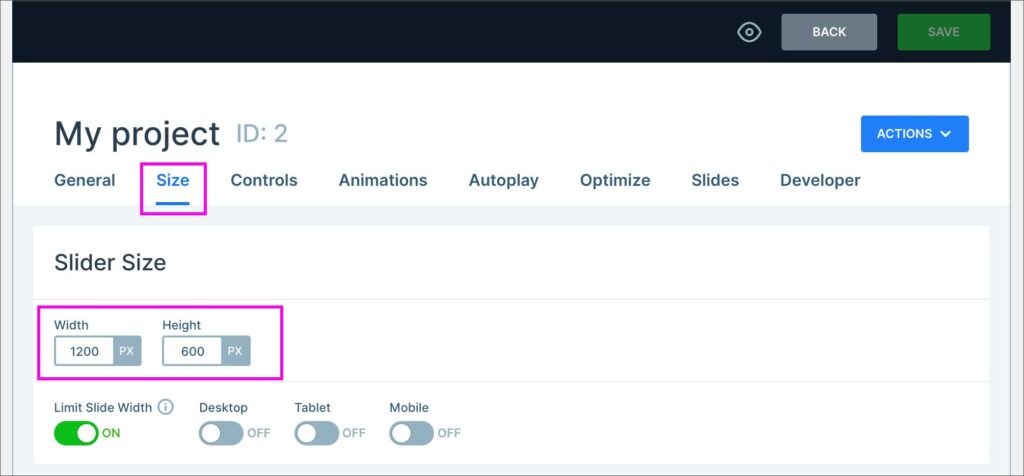Select the Autoplay tab
The image size is (1024, 476).
[x=503, y=181]
